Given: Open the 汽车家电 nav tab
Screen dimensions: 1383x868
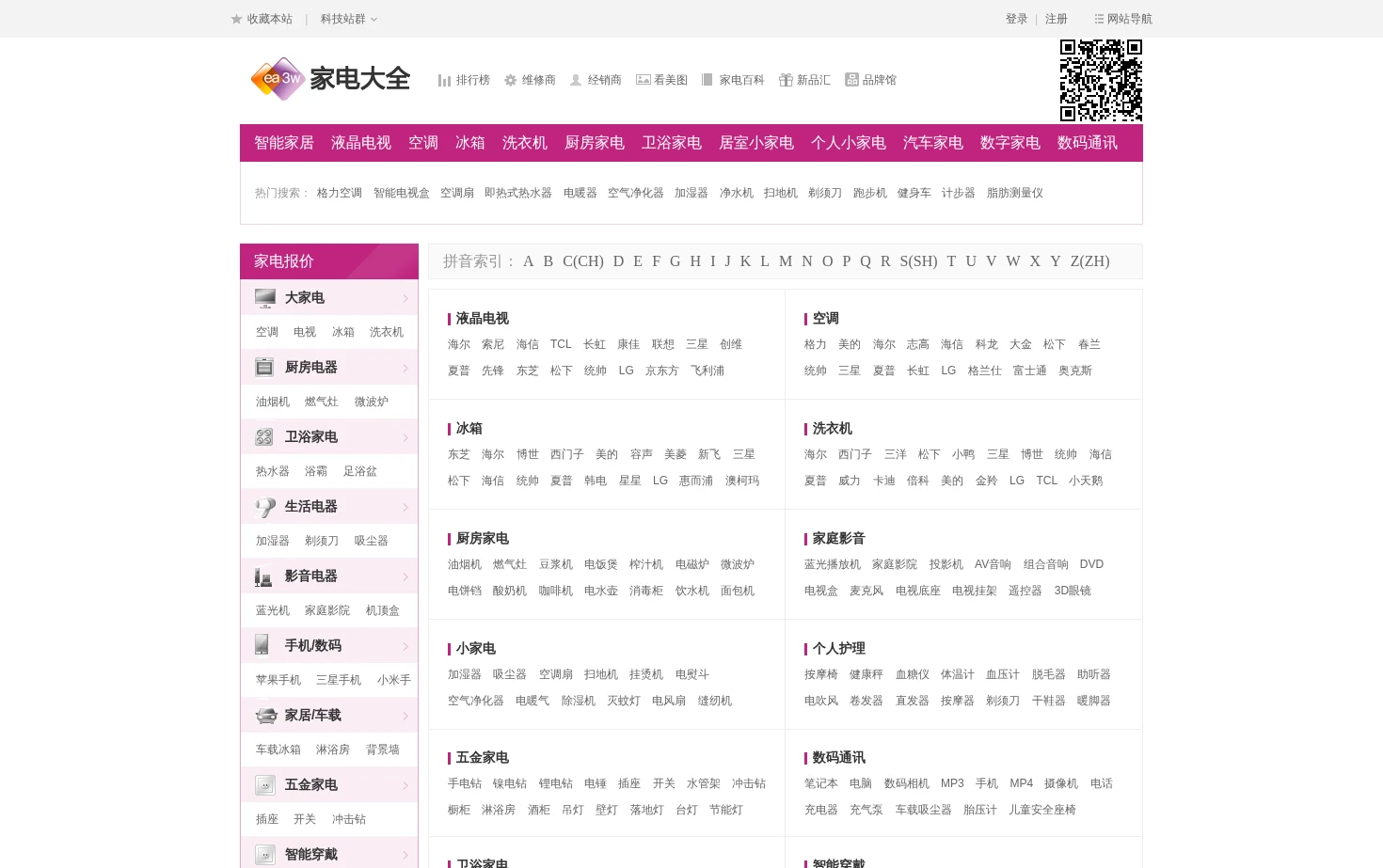Looking at the screenshot, I should [x=933, y=143].
